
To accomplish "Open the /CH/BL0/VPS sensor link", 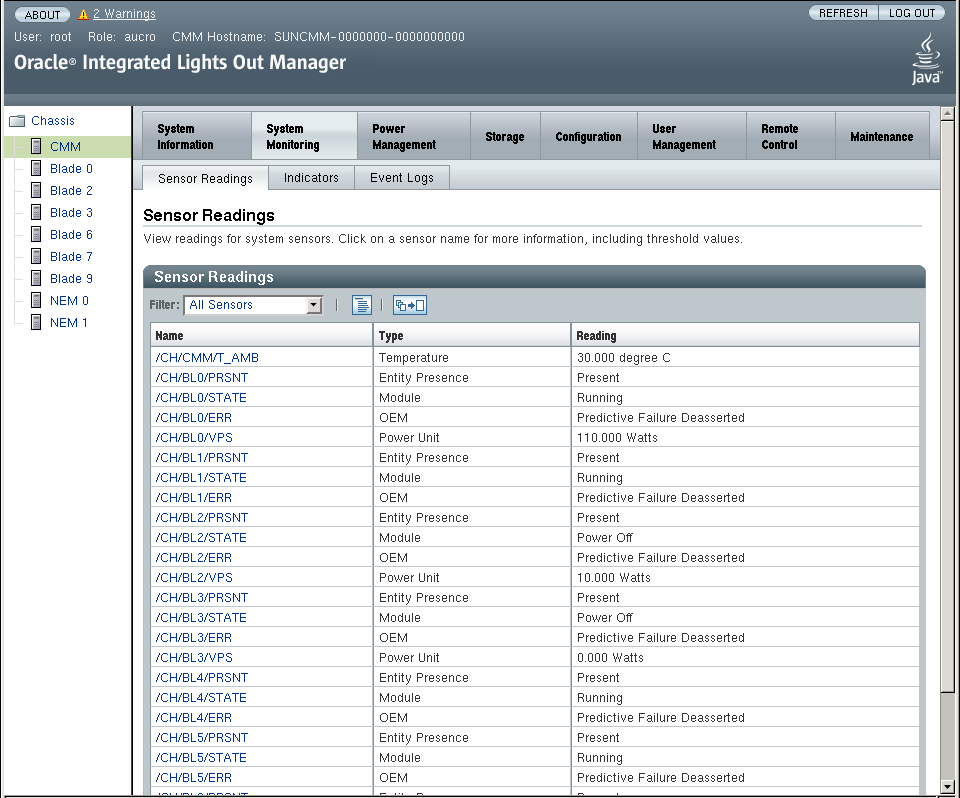I will pyautogui.click(x=193, y=438).
